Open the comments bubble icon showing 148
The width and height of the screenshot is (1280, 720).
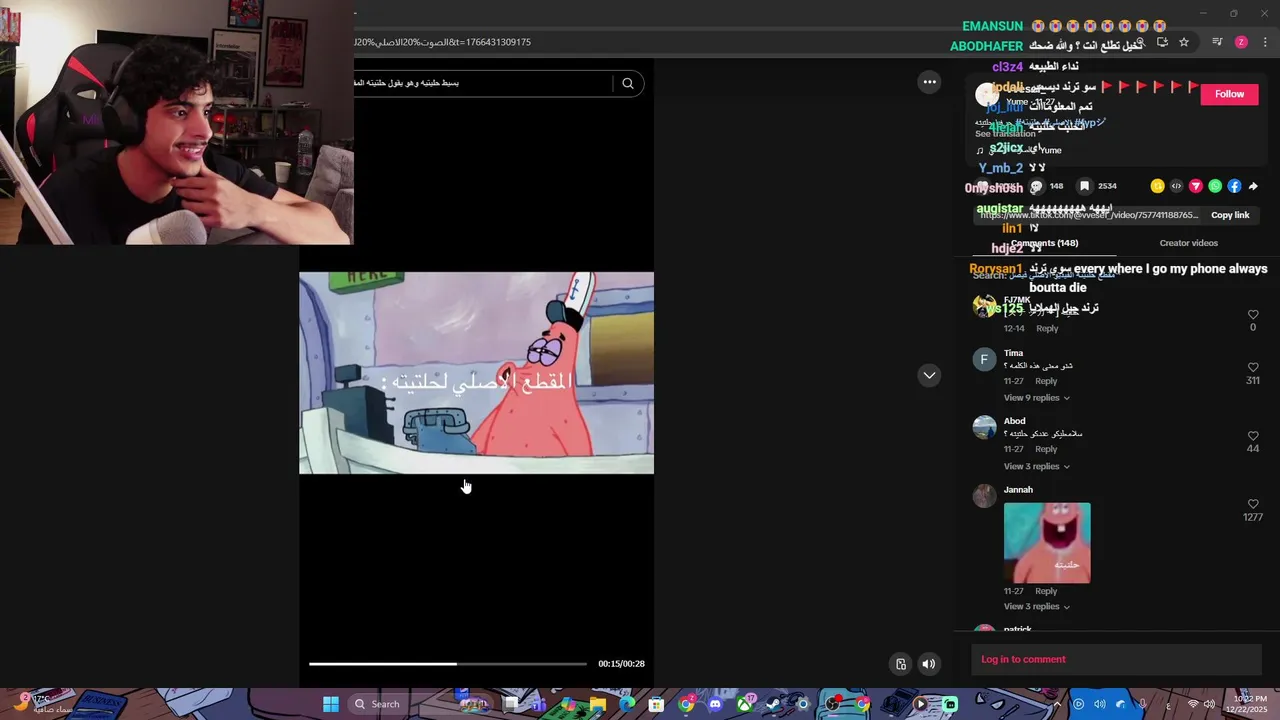[x=1037, y=186]
